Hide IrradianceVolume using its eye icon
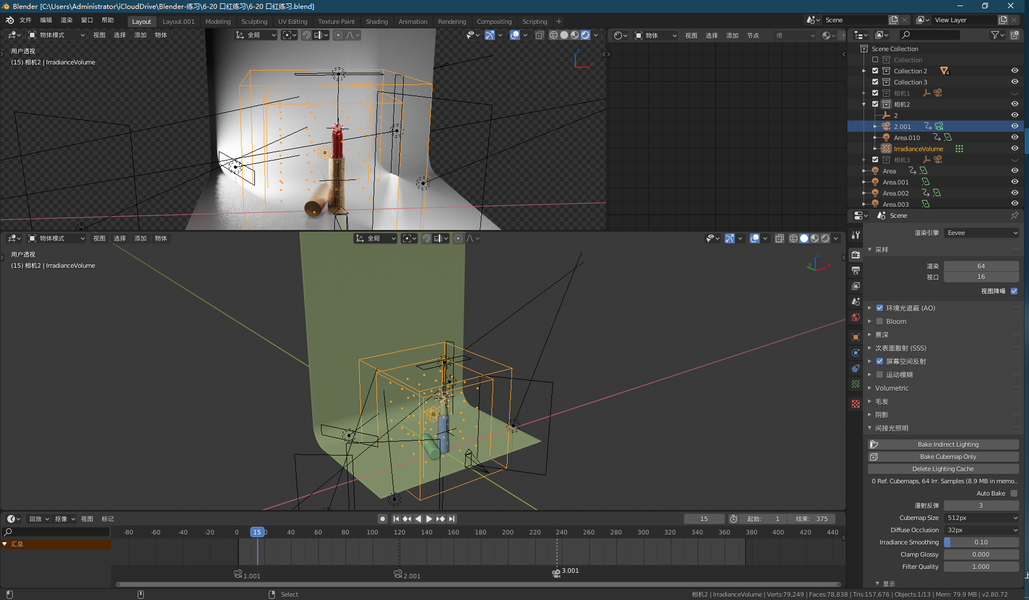This screenshot has width=1029, height=600. click(x=1015, y=148)
